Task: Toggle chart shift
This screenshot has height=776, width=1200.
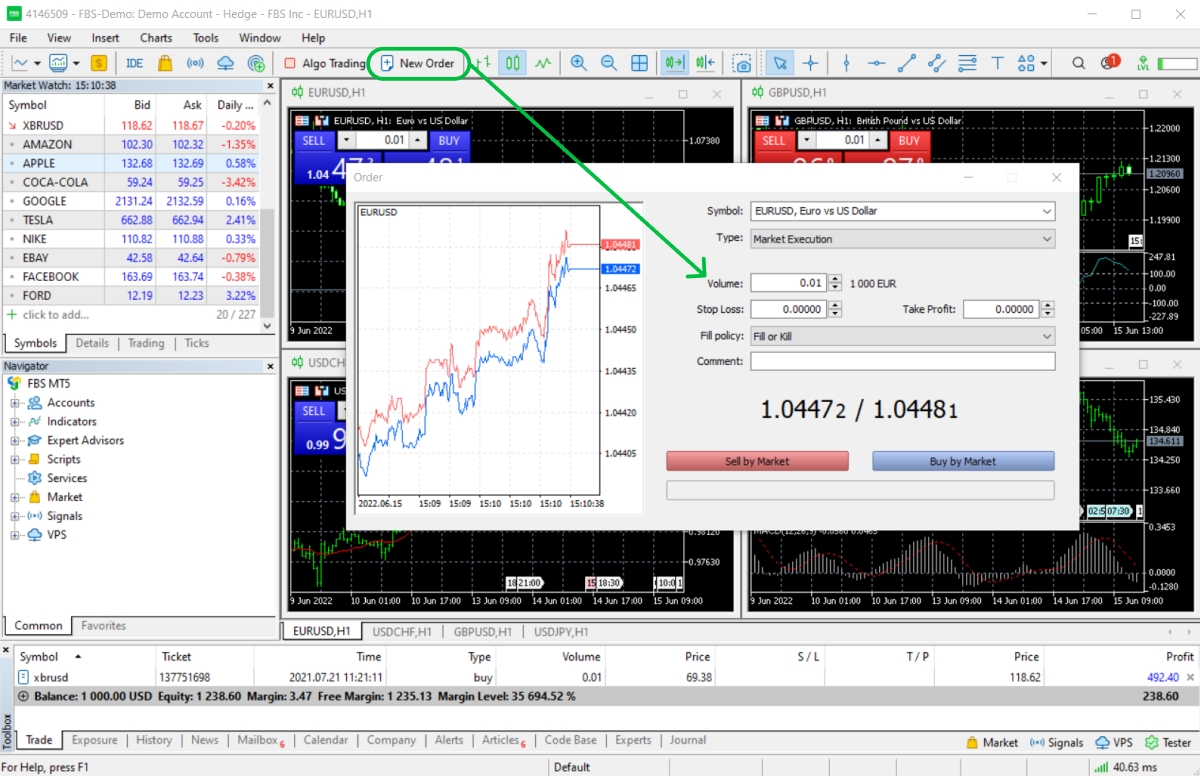Action: pyautogui.click(x=706, y=63)
